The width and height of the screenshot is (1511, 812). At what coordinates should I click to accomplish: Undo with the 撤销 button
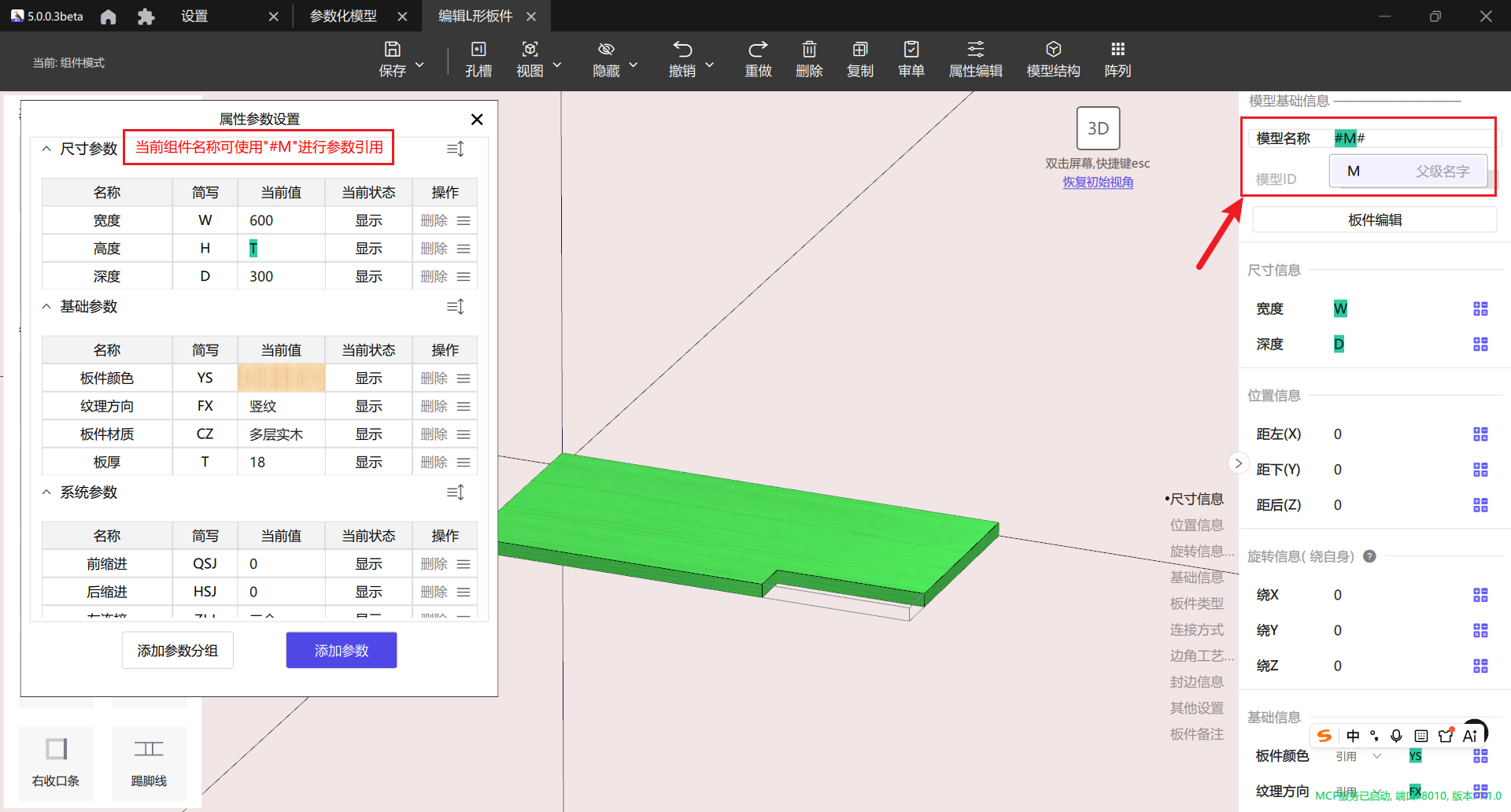(682, 60)
